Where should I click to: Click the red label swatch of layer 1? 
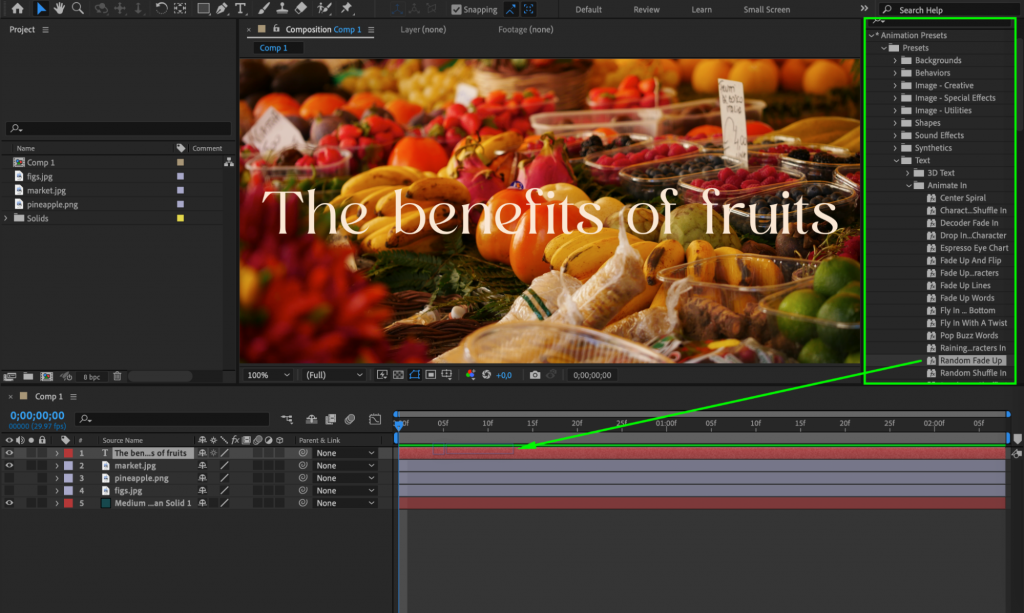[x=68, y=453]
